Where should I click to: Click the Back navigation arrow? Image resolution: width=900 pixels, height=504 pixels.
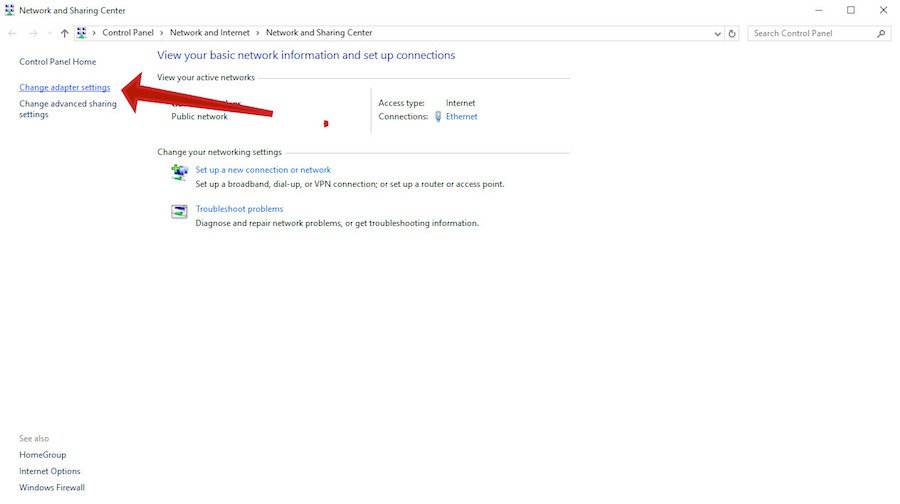13,33
